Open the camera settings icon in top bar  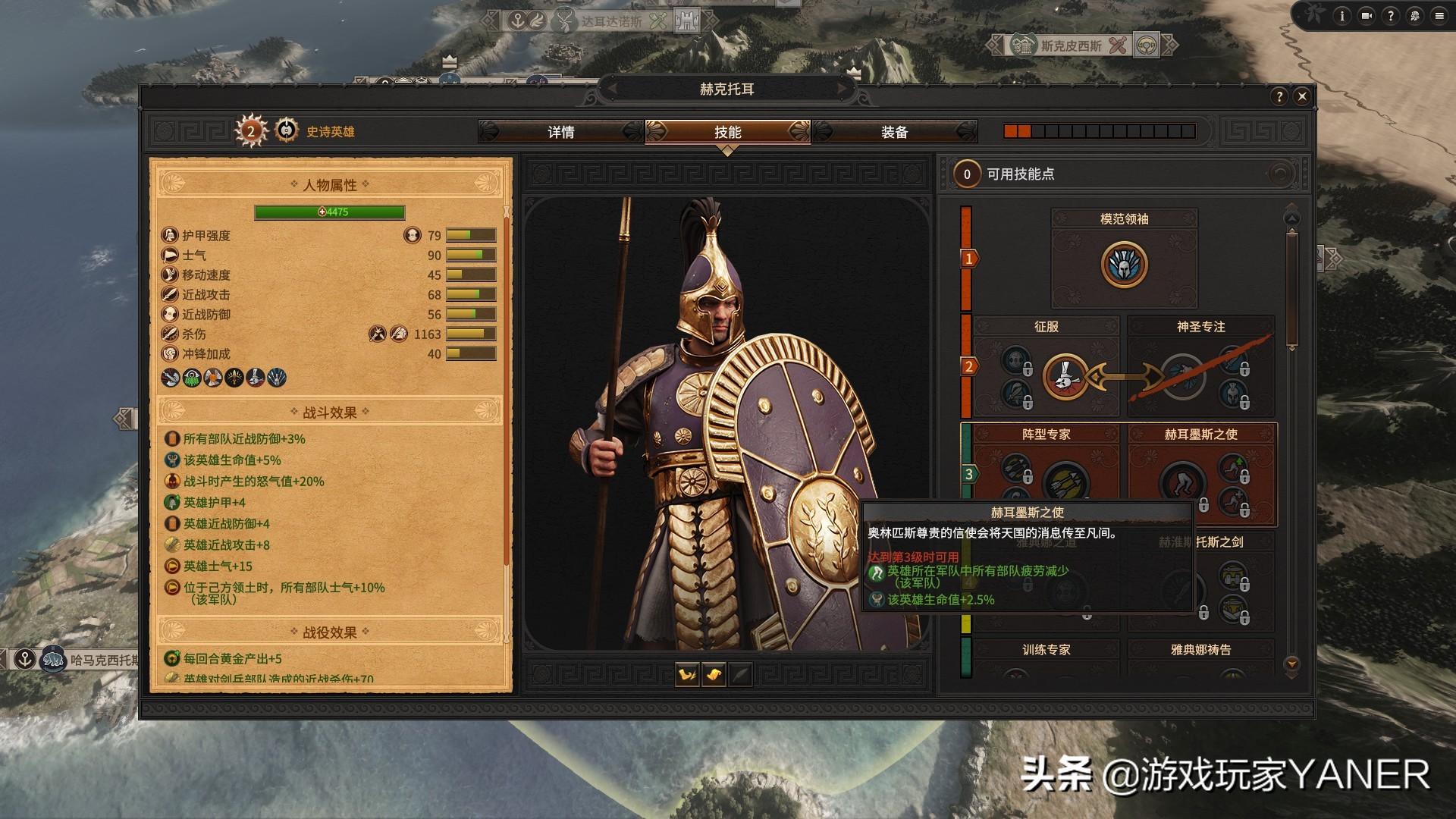point(1366,16)
